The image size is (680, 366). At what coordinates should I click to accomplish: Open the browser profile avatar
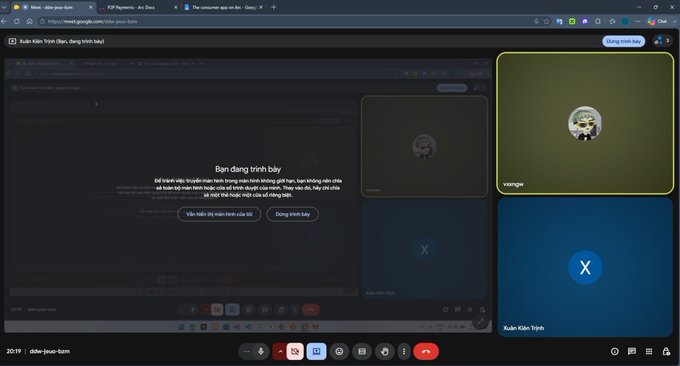click(625, 21)
